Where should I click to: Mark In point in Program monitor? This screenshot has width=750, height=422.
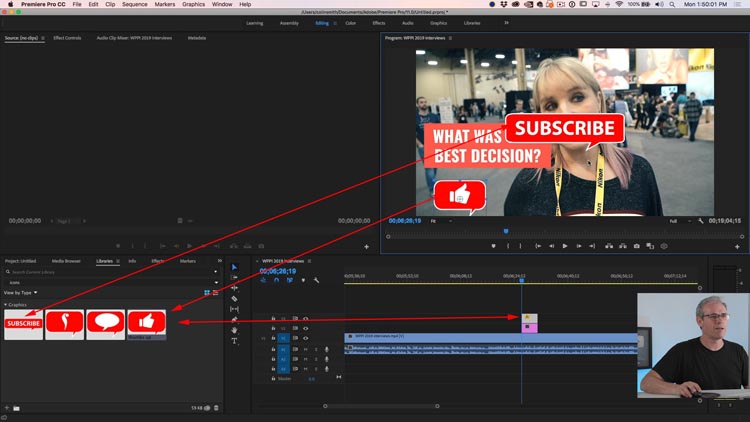pos(507,246)
